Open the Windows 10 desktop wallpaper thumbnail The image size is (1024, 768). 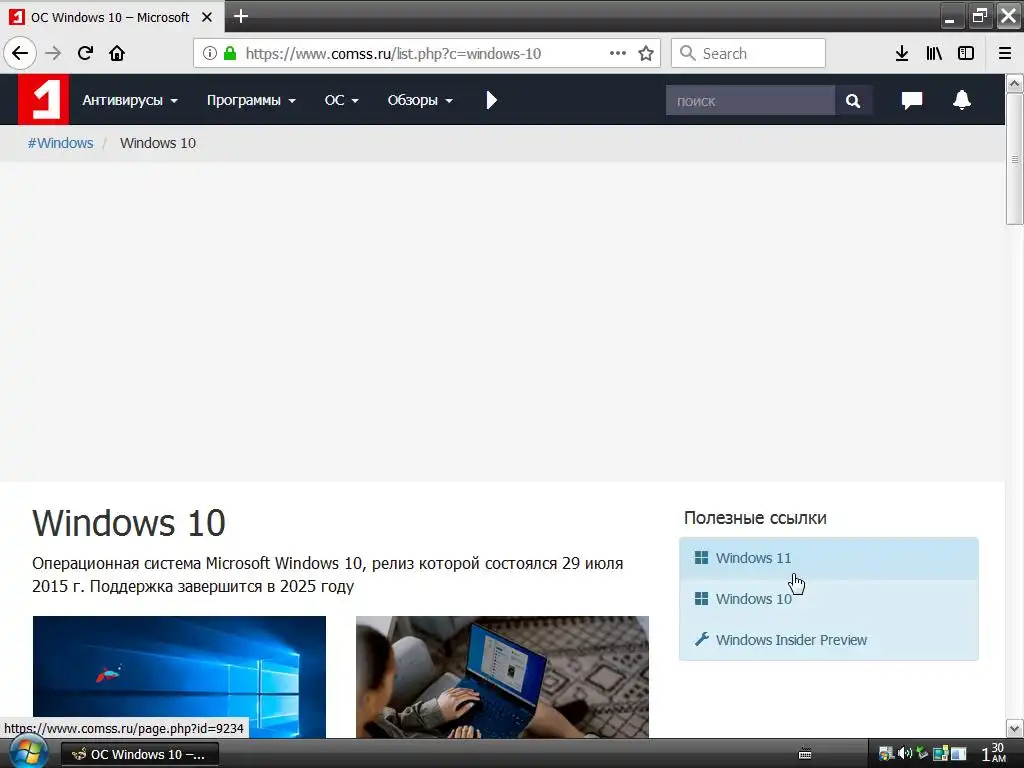coord(179,677)
